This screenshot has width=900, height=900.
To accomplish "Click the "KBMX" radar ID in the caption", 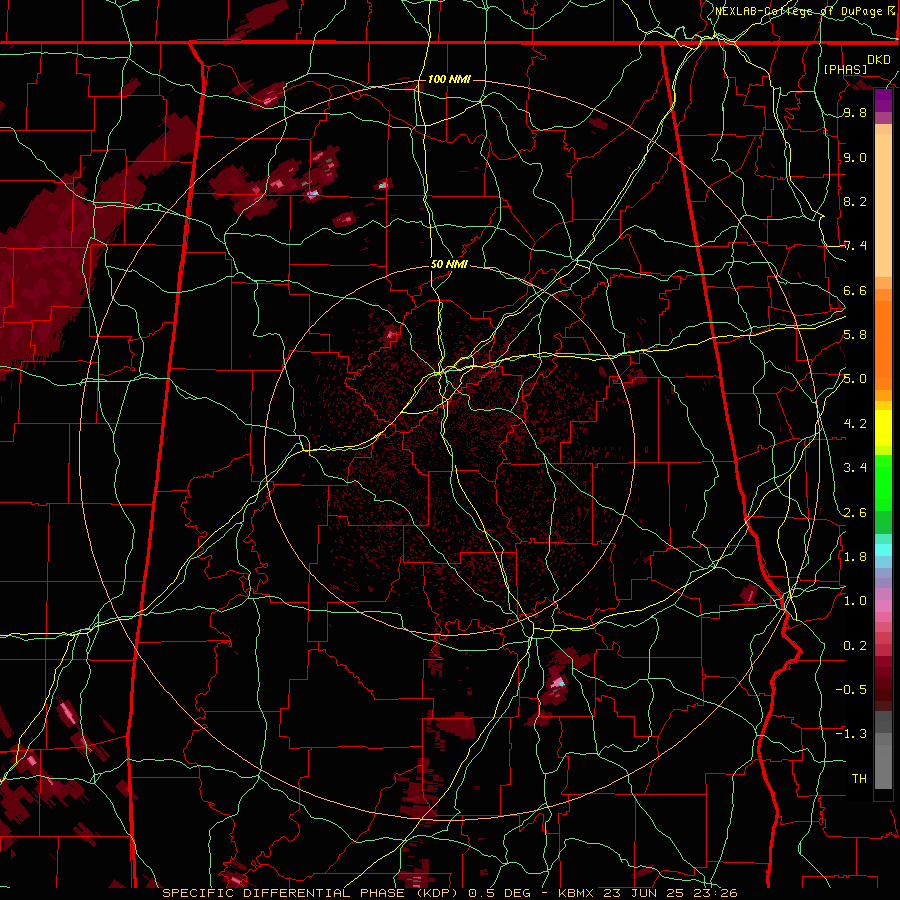I will [x=575, y=893].
